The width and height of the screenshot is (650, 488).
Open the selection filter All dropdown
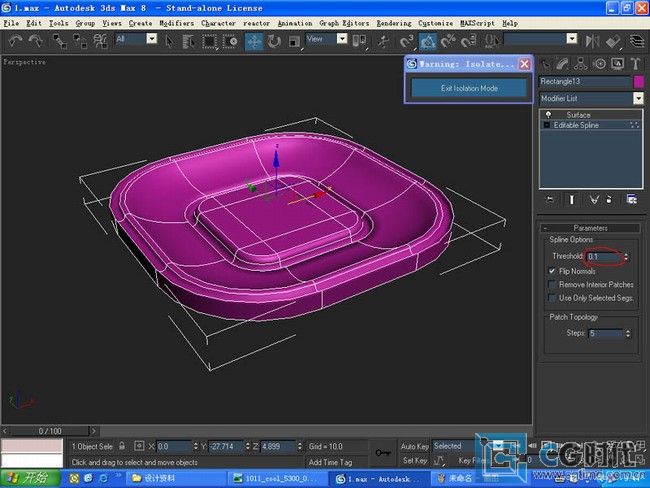pyautogui.click(x=152, y=39)
